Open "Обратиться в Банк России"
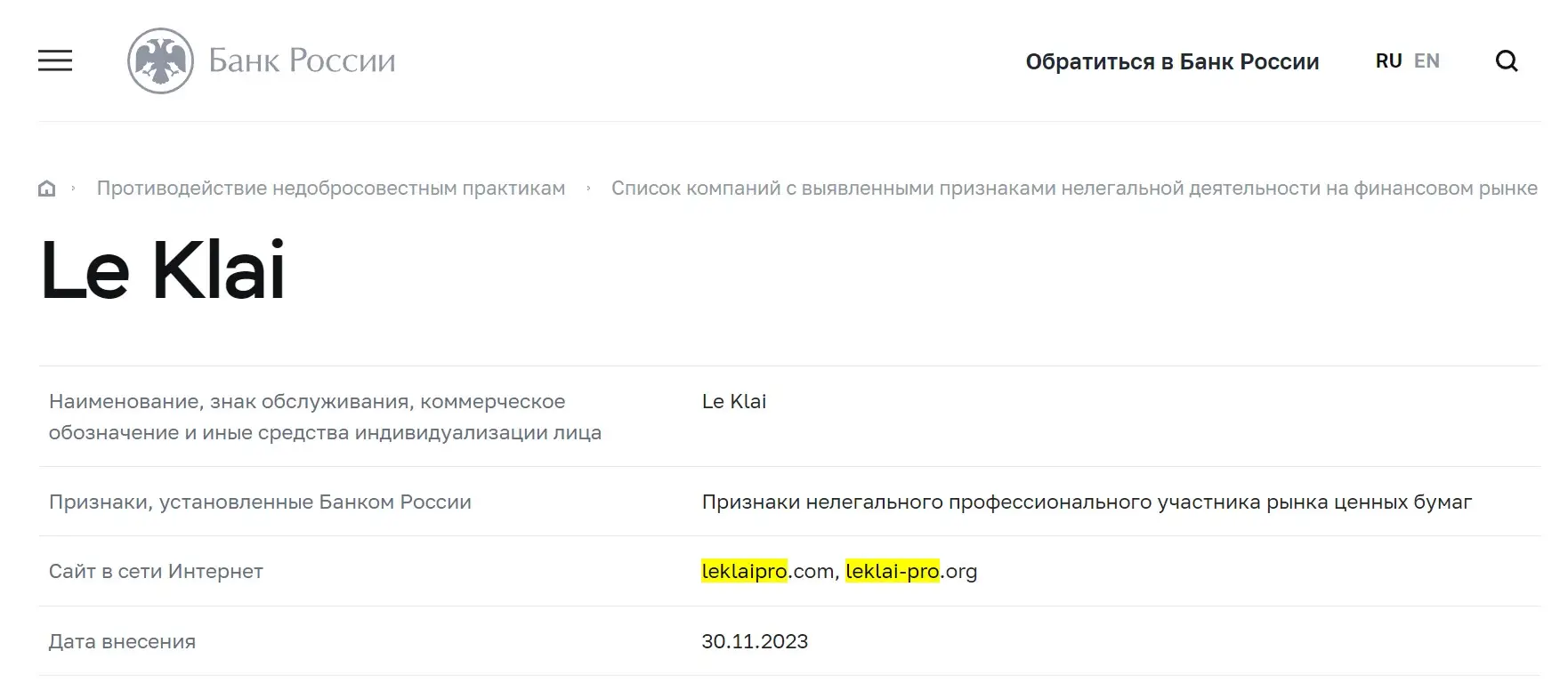Screen dimensions: 1568x683 pyautogui.click(x=1173, y=61)
